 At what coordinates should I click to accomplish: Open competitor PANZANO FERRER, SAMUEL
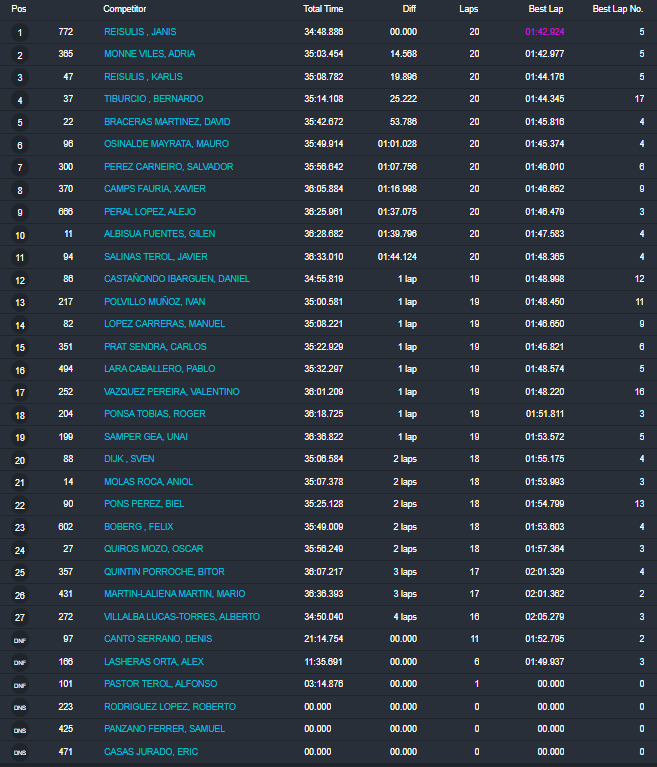[x=161, y=729]
